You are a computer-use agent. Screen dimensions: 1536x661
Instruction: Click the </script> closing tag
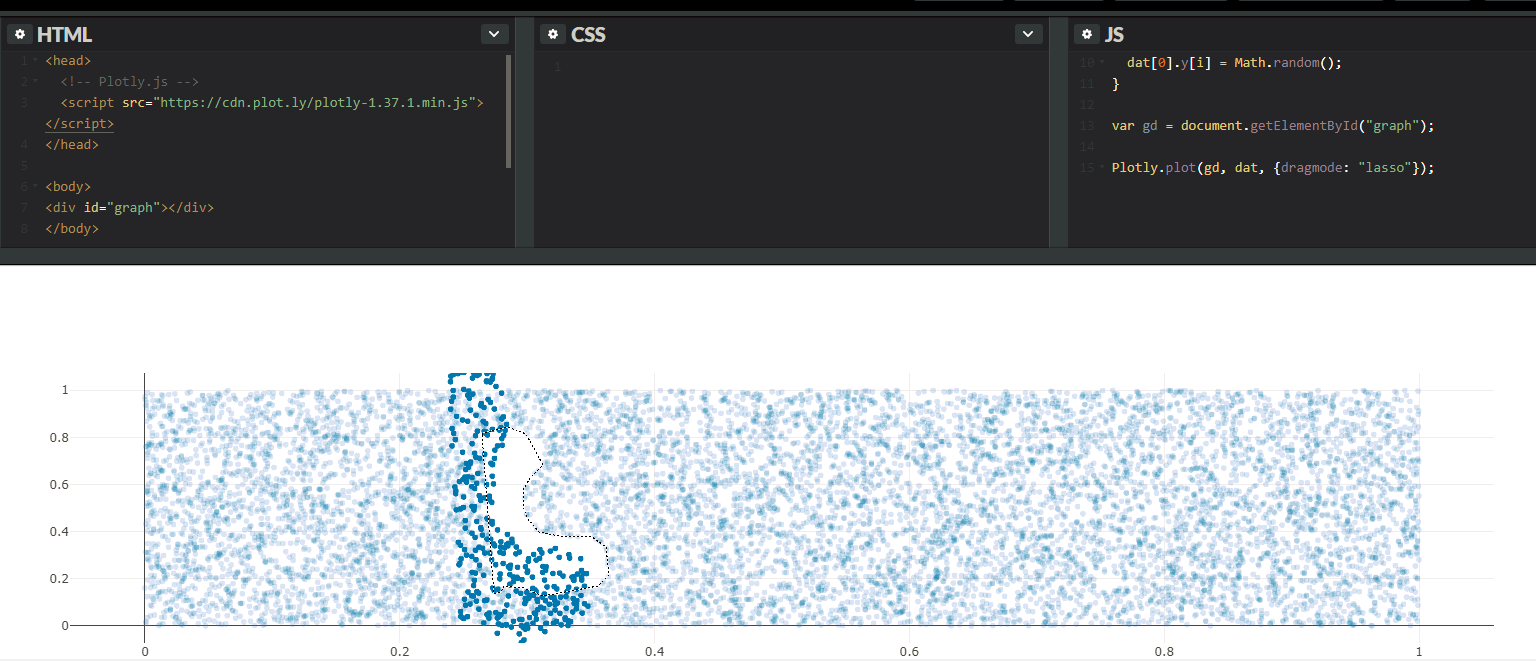(x=79, y=124)
